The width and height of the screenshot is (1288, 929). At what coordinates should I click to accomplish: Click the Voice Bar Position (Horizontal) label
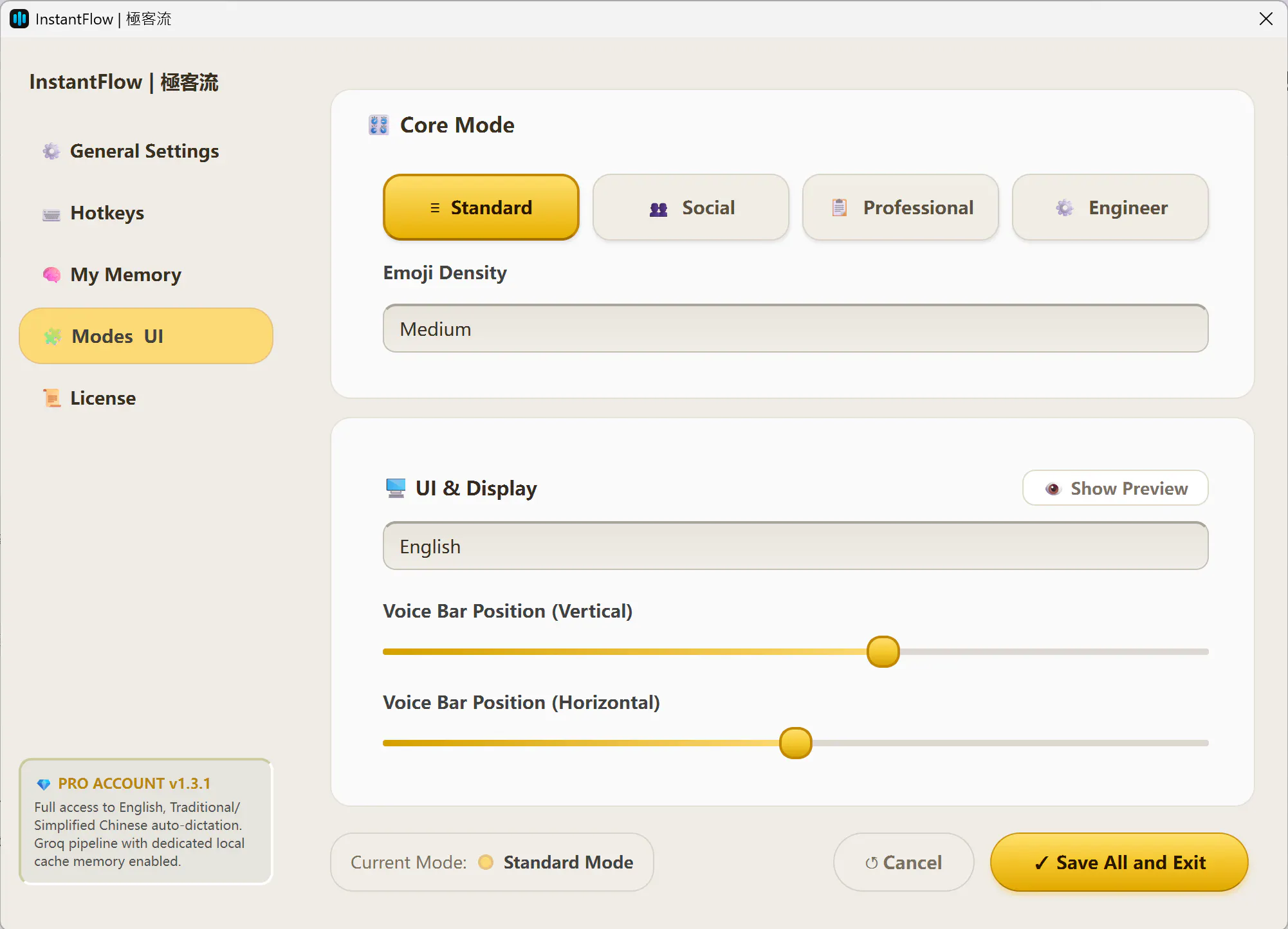click(522, 703)
